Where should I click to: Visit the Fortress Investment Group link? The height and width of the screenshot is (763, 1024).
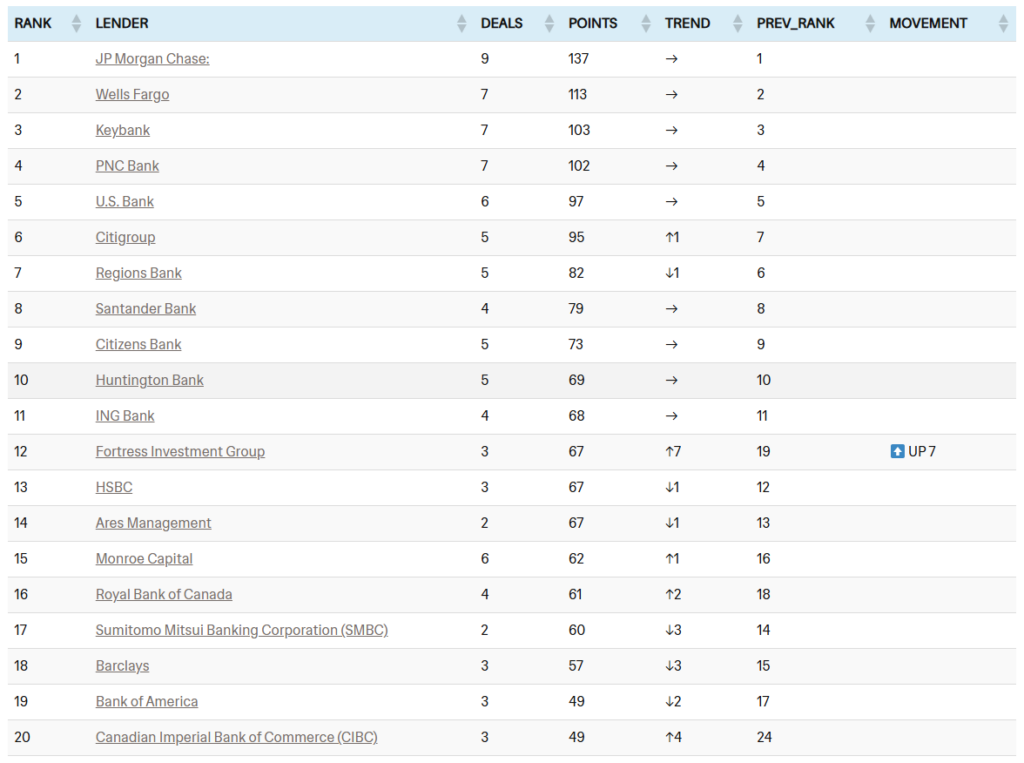(x=180, y=452)
